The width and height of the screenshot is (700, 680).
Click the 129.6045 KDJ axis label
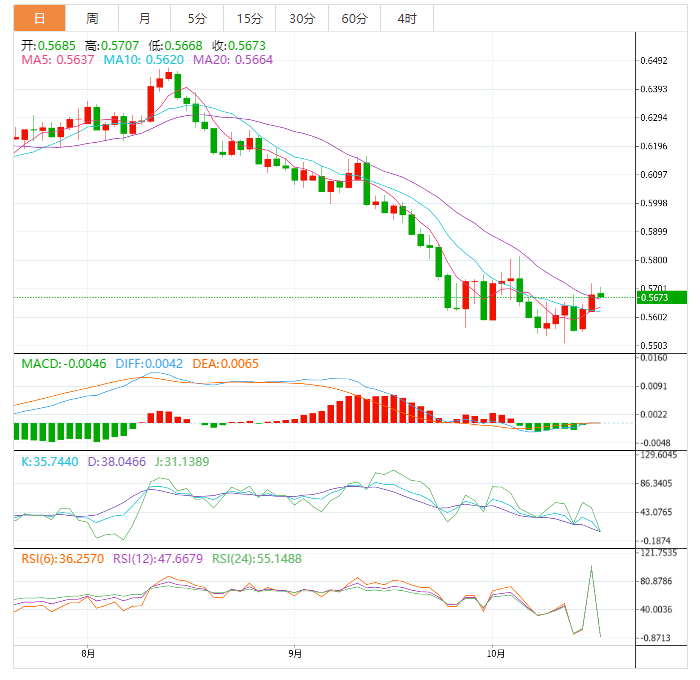[658, 455]
